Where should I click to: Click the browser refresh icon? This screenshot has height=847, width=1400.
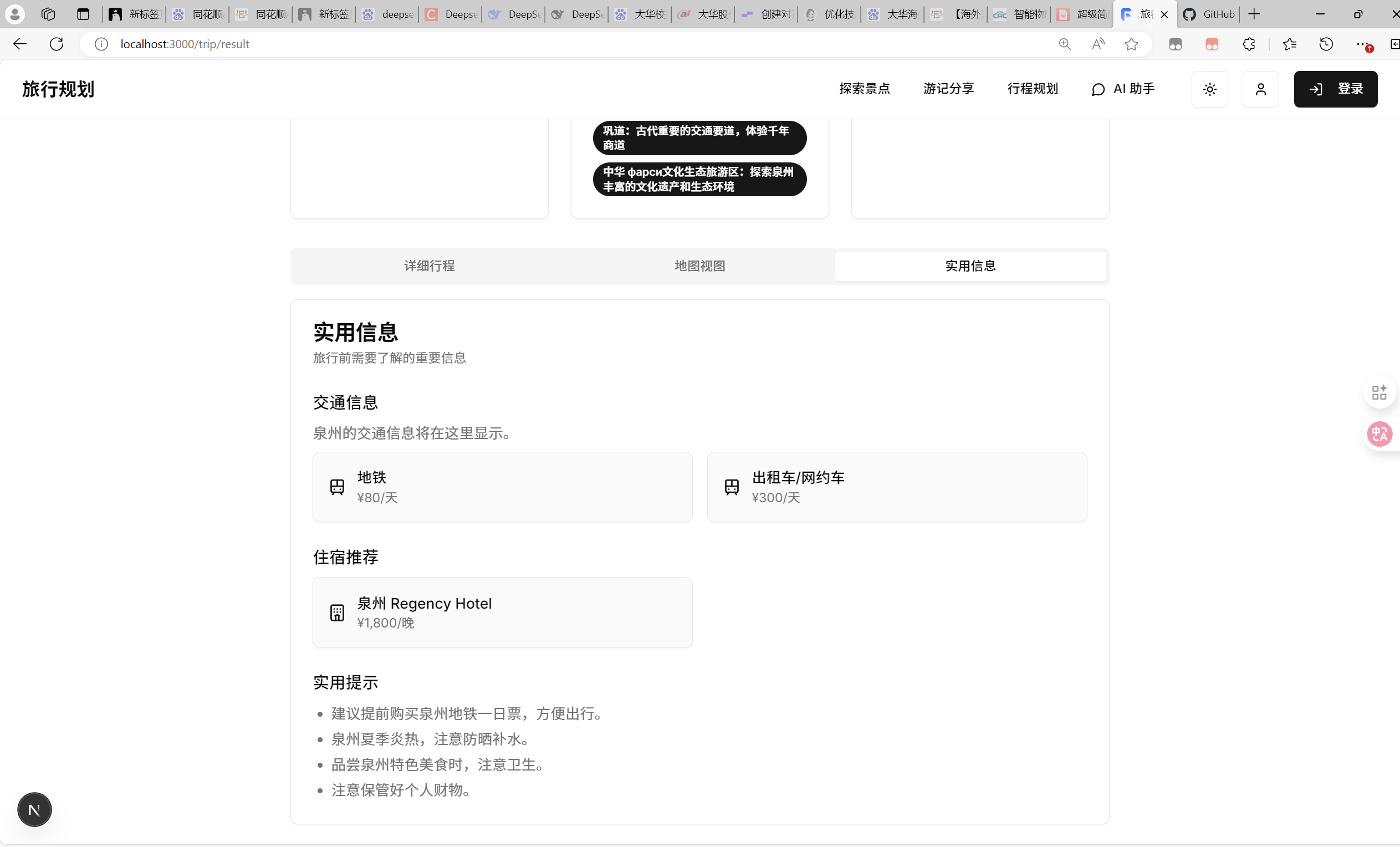click(56, 44)
